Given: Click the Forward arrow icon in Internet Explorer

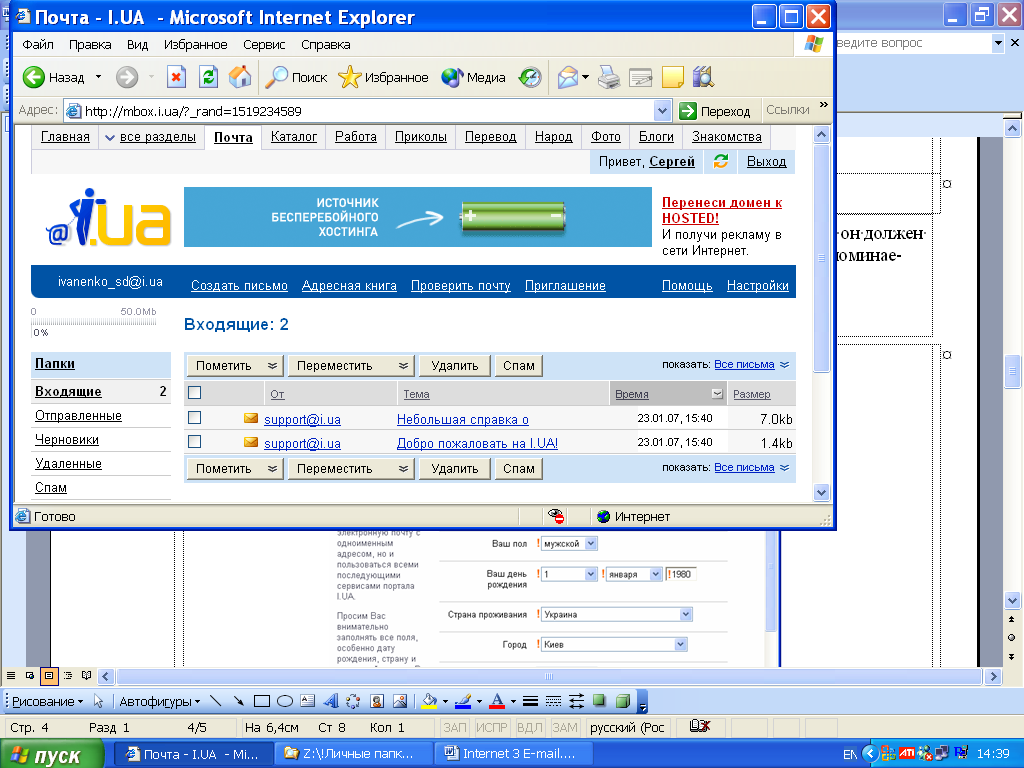Looking at the screenshot, I should 127,77.
